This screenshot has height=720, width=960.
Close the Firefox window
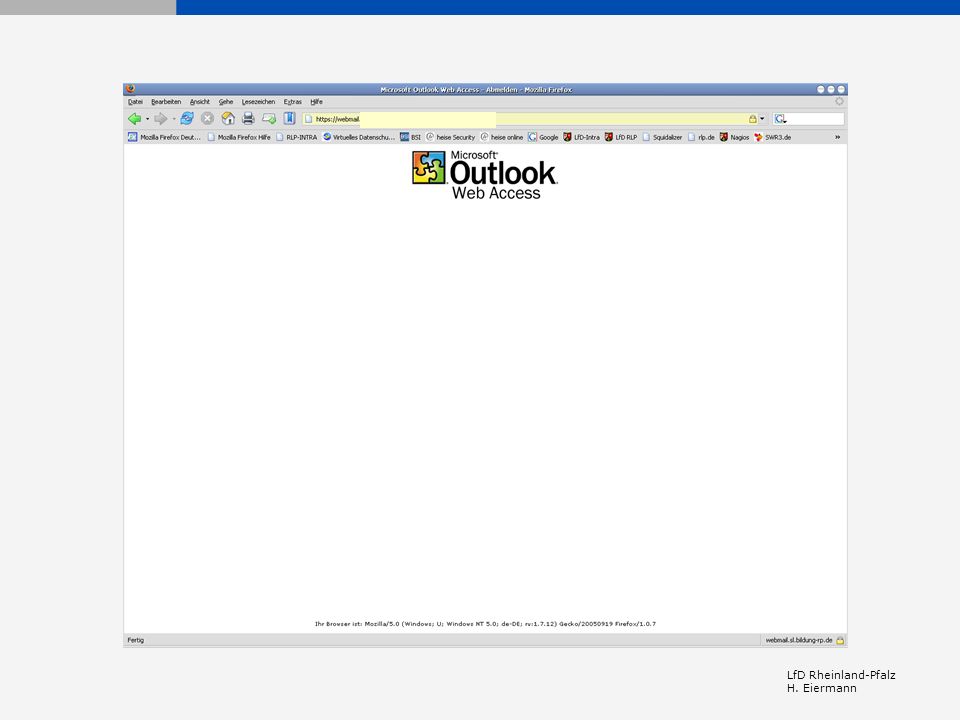841,89
